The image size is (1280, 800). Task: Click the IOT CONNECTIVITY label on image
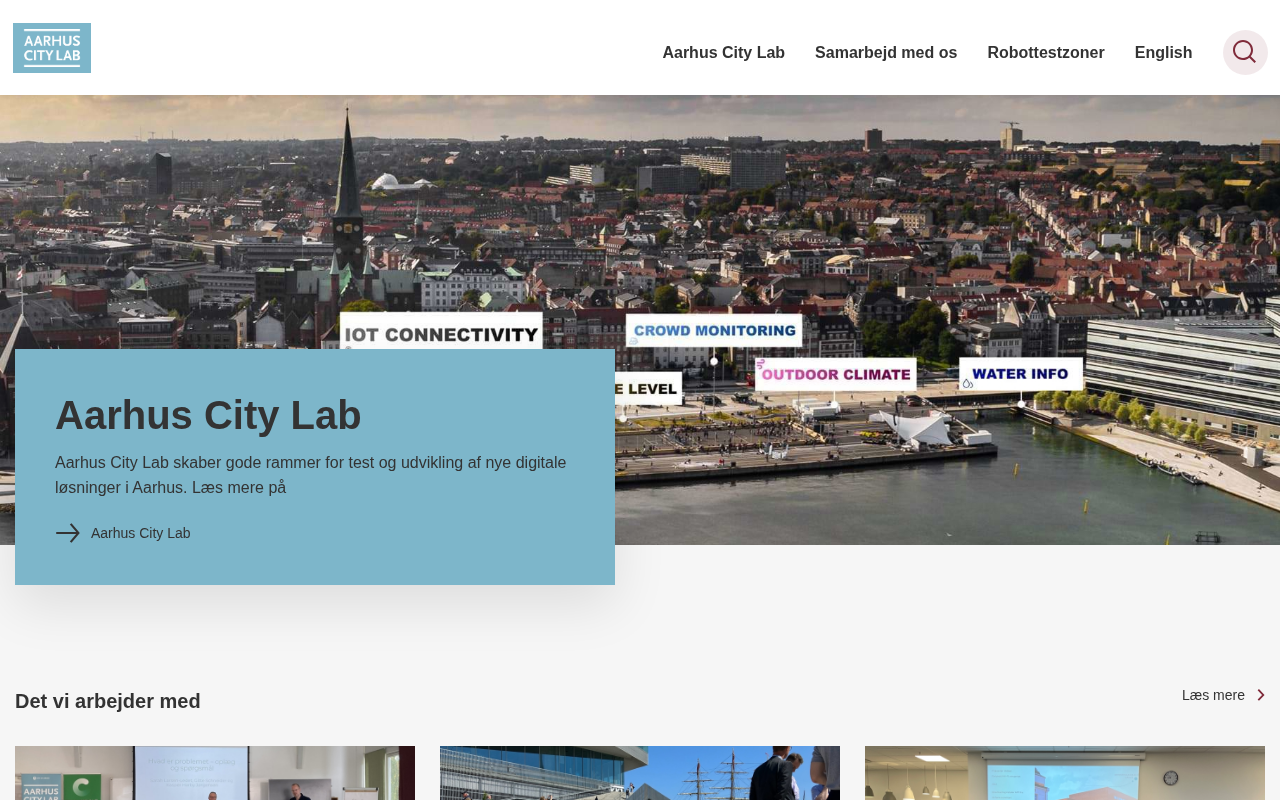click(442, 332)
